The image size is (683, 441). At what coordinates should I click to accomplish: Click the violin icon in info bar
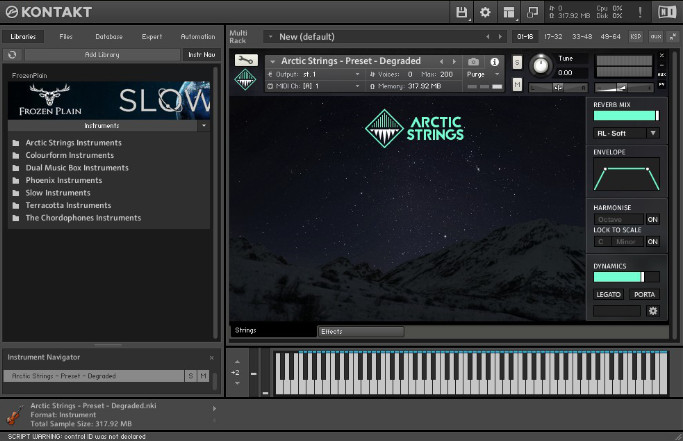[x=14, y=414]
